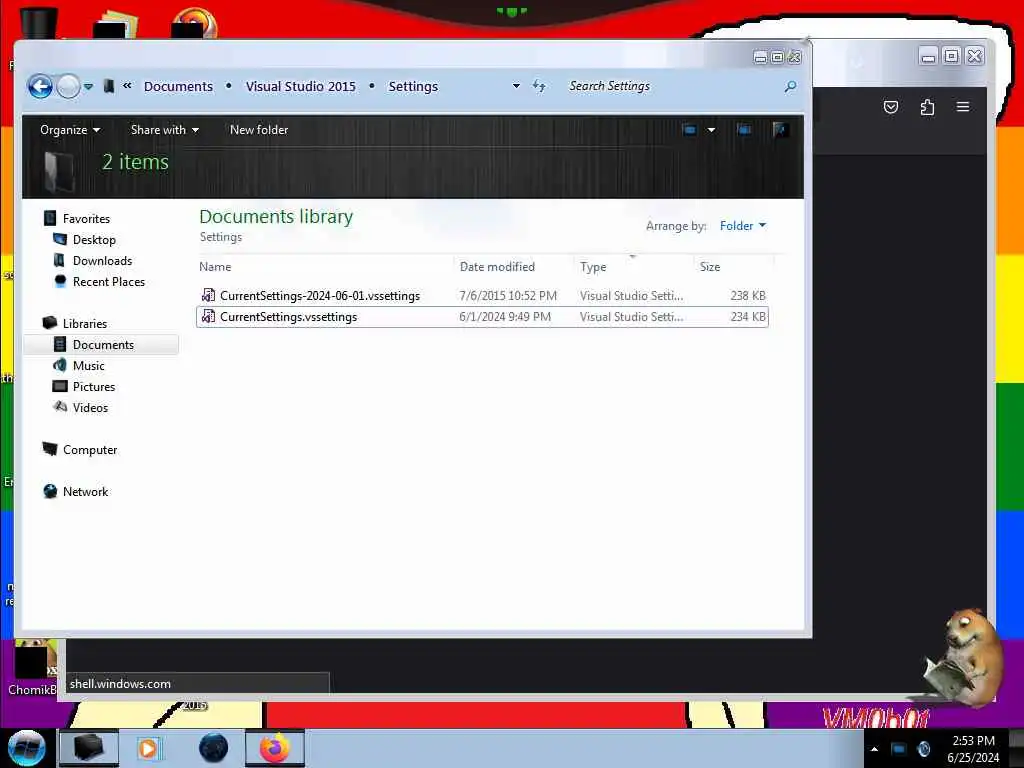Minimize the Explorer window

[760, 57]
